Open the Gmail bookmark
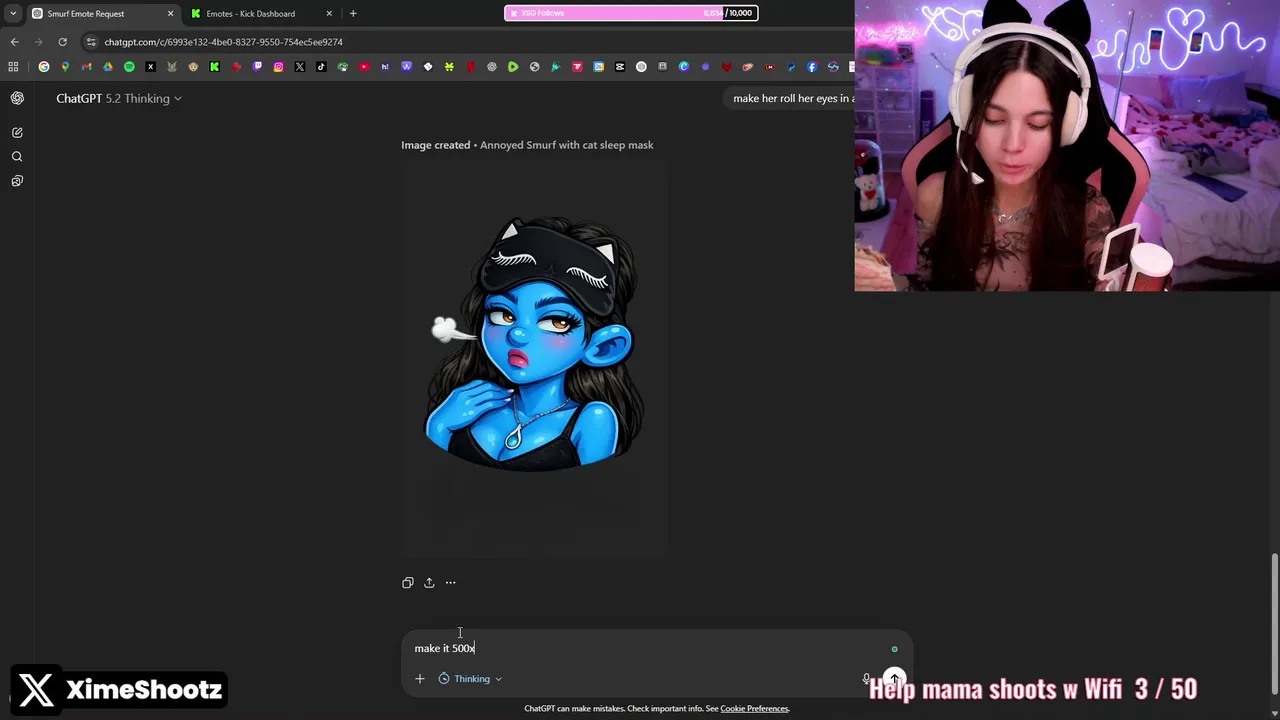This screenshot has width=1280, height=720. tap(87, 67)
